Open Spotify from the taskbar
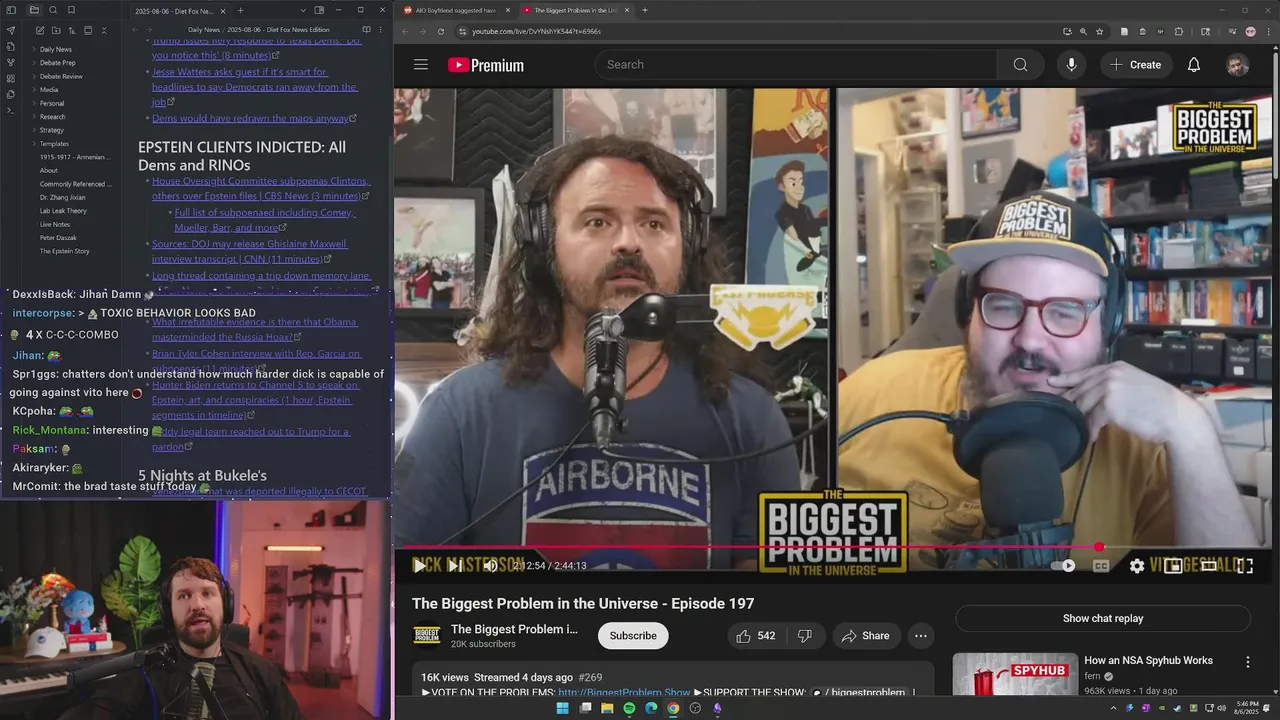 click(629, 708)
